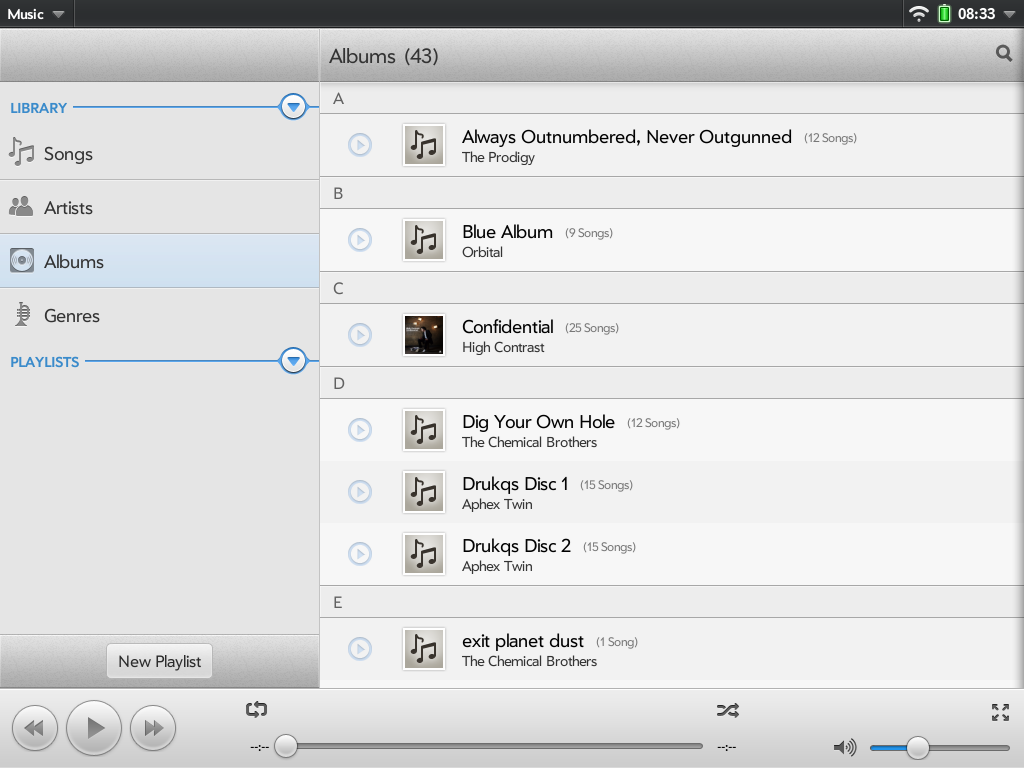Click the Drukqs Disc 1 artwork
The image size is (1024, 768).
click(424, 492)
